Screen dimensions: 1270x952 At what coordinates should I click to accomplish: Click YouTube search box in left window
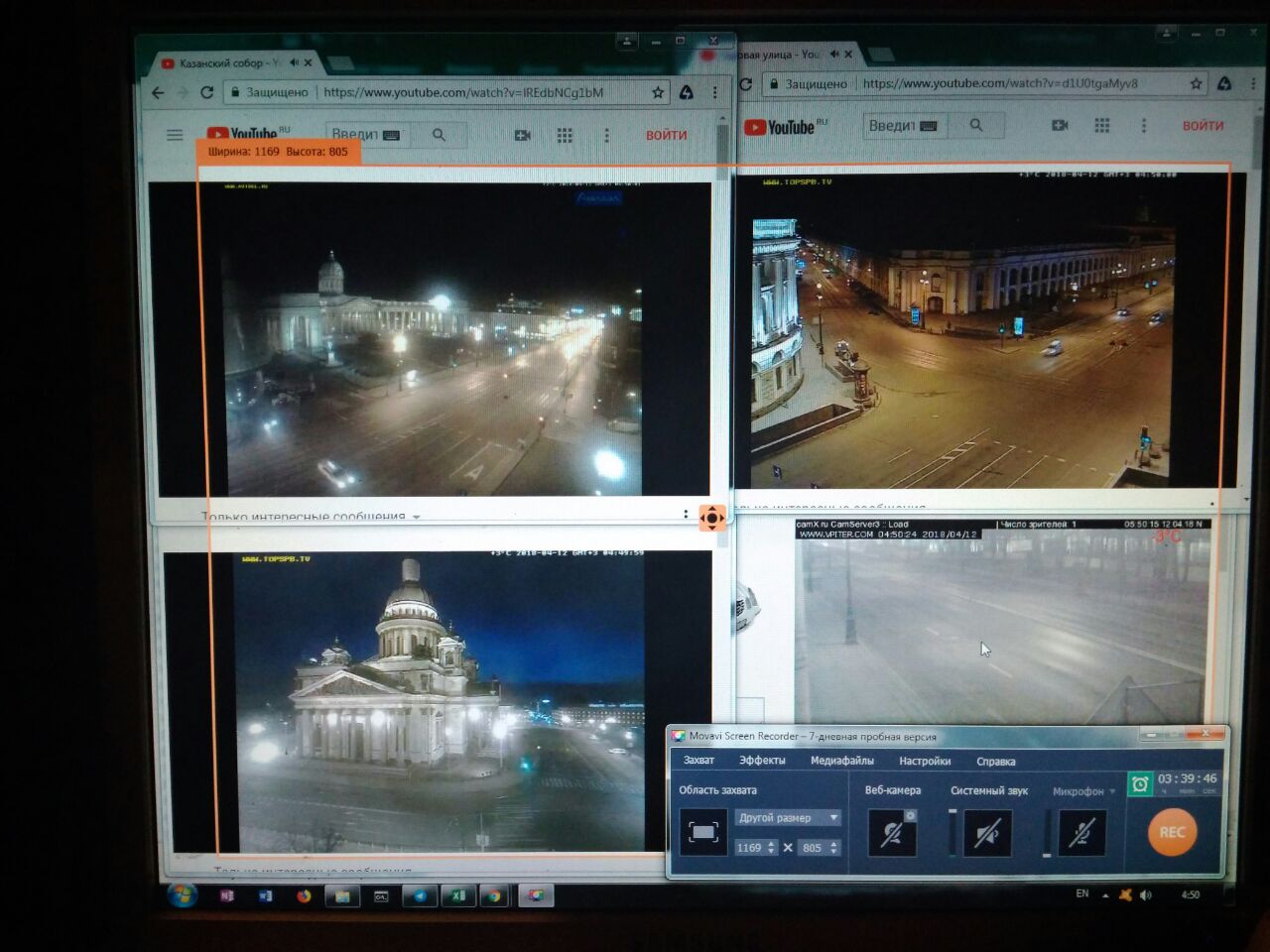(x=366, y=134)
